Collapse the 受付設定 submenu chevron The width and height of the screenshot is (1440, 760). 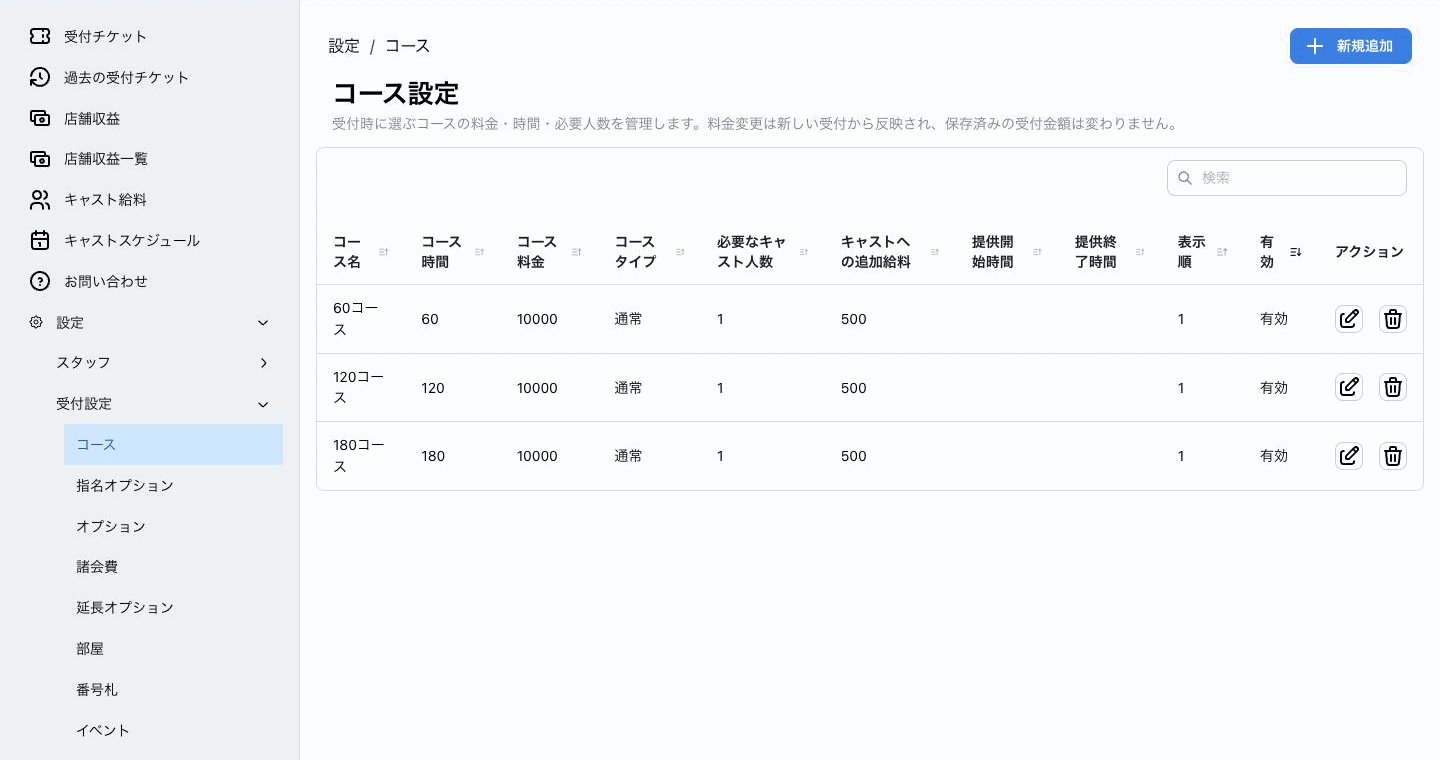pyautogui.click(x=263, y=404)
